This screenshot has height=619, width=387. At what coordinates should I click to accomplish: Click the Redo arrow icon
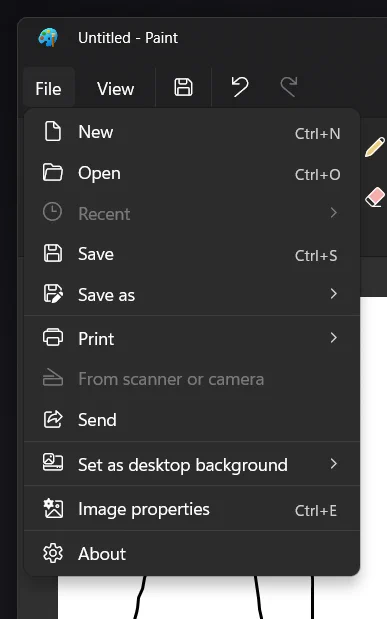click(289, 87)
